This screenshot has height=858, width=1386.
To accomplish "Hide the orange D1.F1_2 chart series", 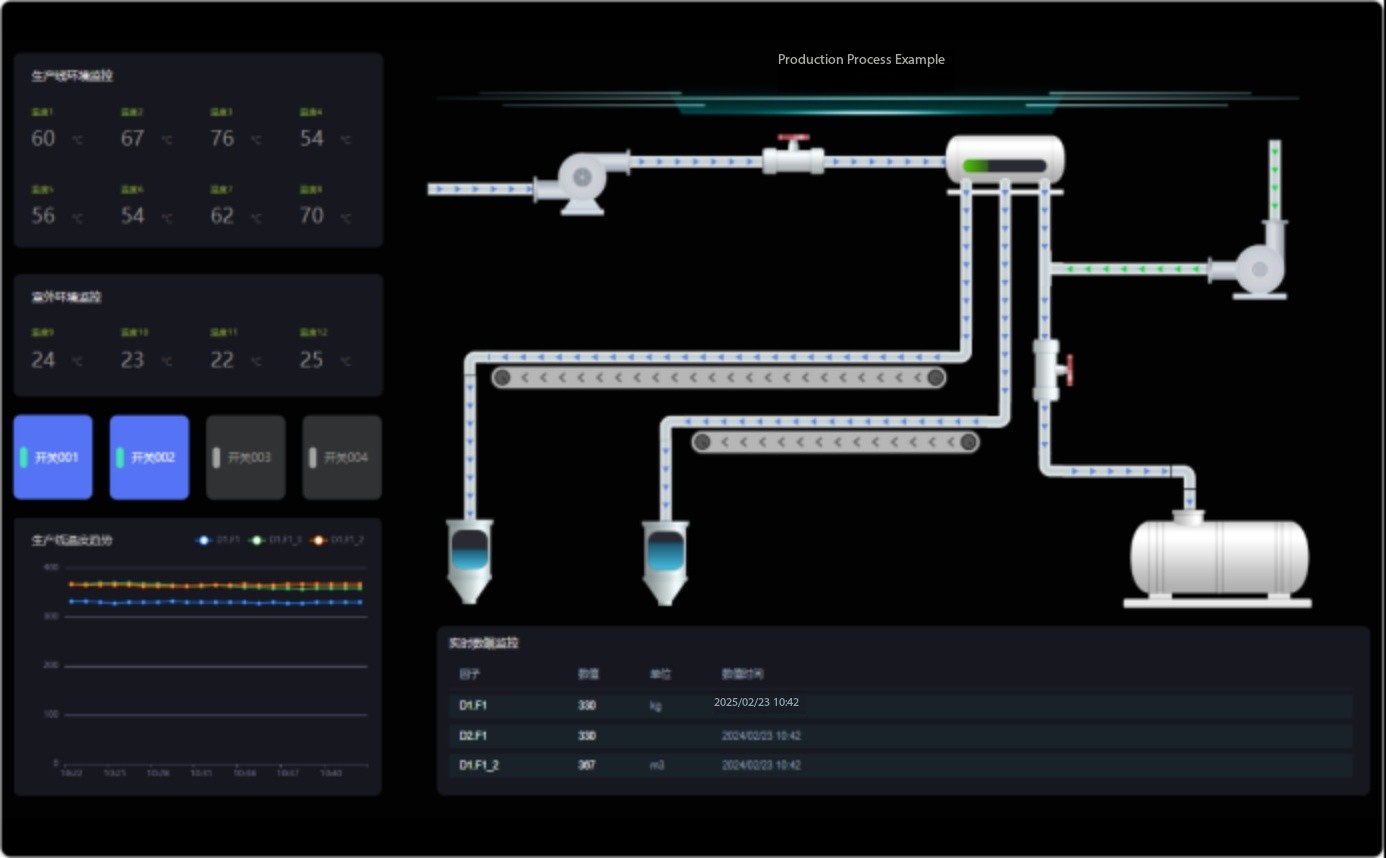I will pyautogui.click(x=337, y=540).
